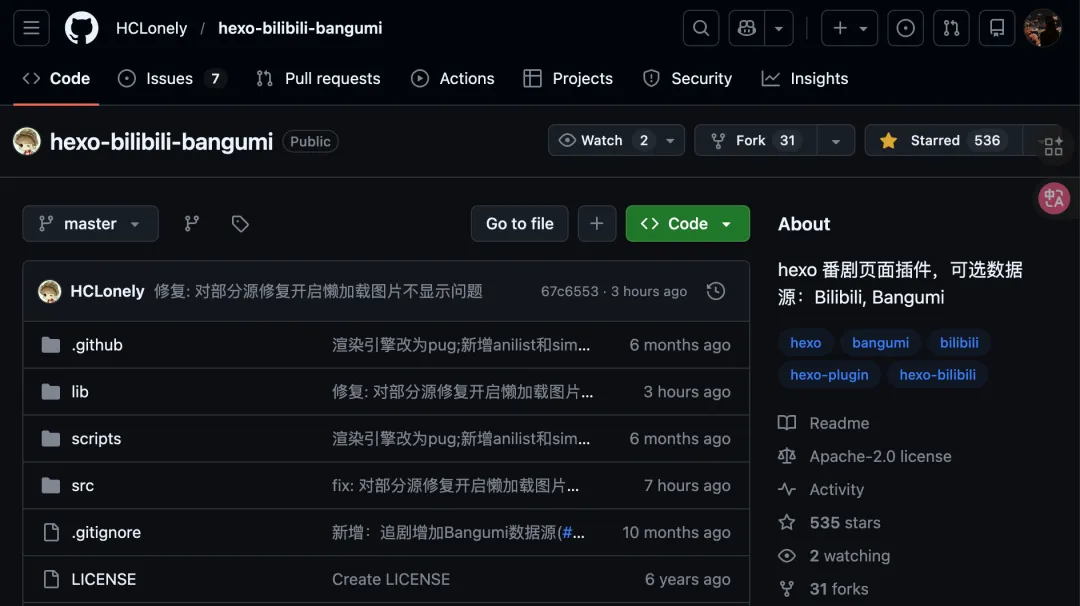The width and height of the screenshot is (1080, 606).
Task: Click the repository owner avatar beside title
Action: click(27, 141)
